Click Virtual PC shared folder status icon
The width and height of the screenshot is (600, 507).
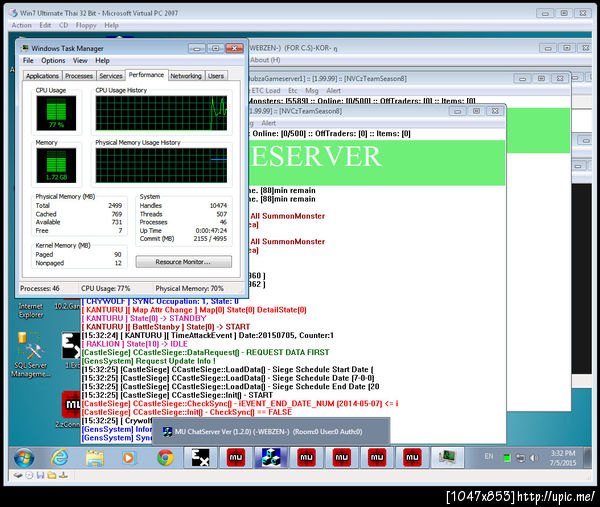click(52, 476)
